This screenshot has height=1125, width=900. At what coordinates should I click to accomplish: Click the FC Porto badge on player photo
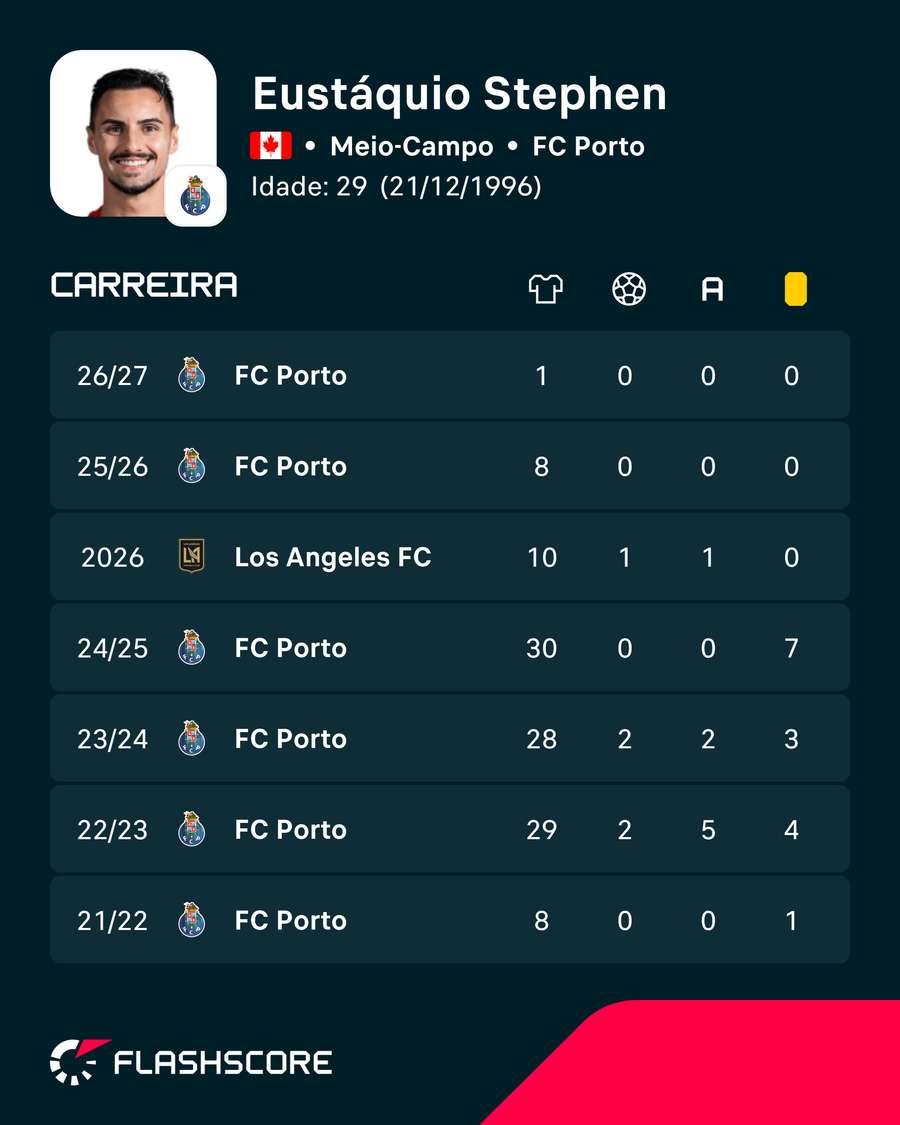(195, 196)
